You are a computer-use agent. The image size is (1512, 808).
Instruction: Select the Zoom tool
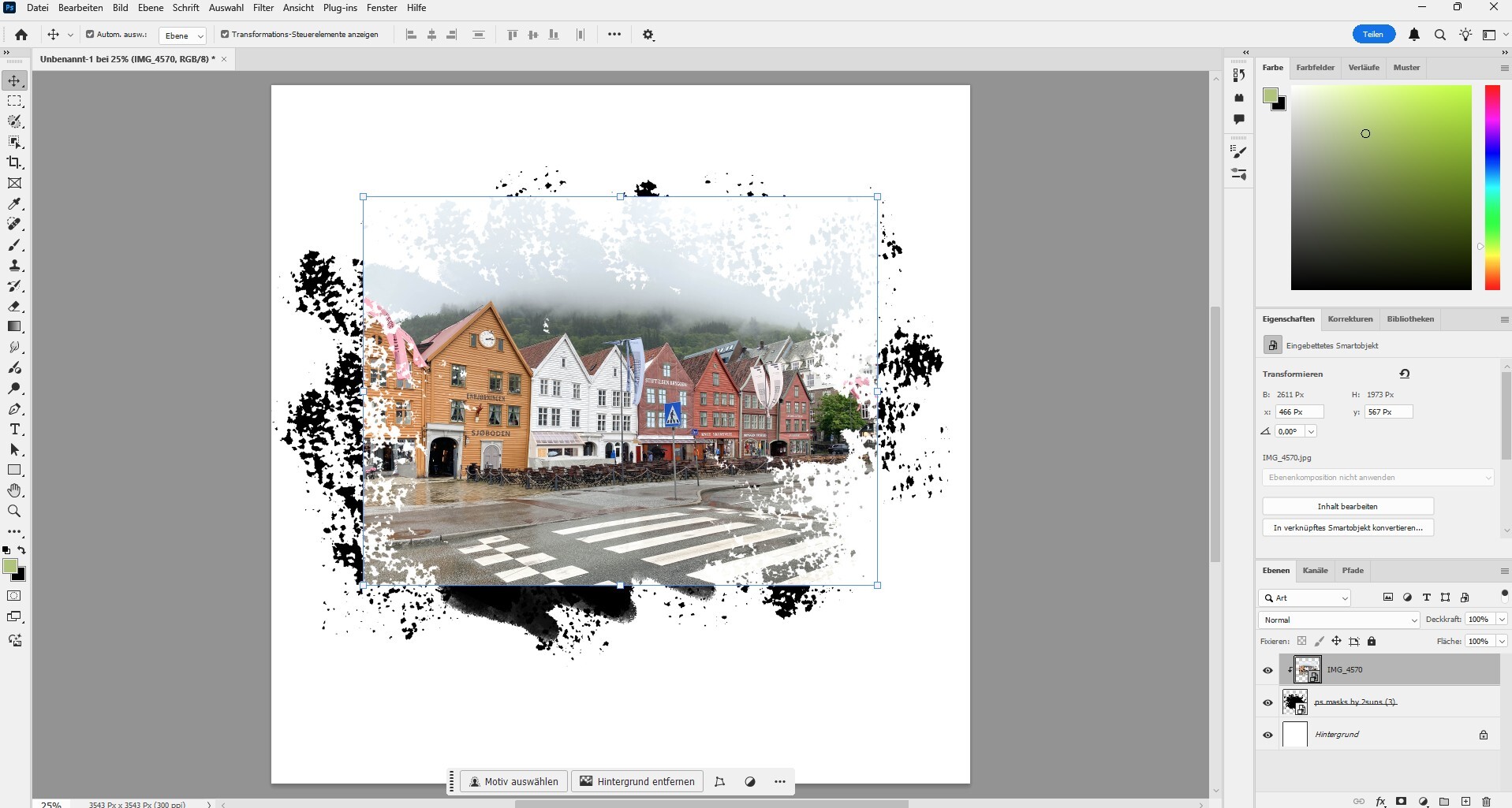tap(14, 511)
